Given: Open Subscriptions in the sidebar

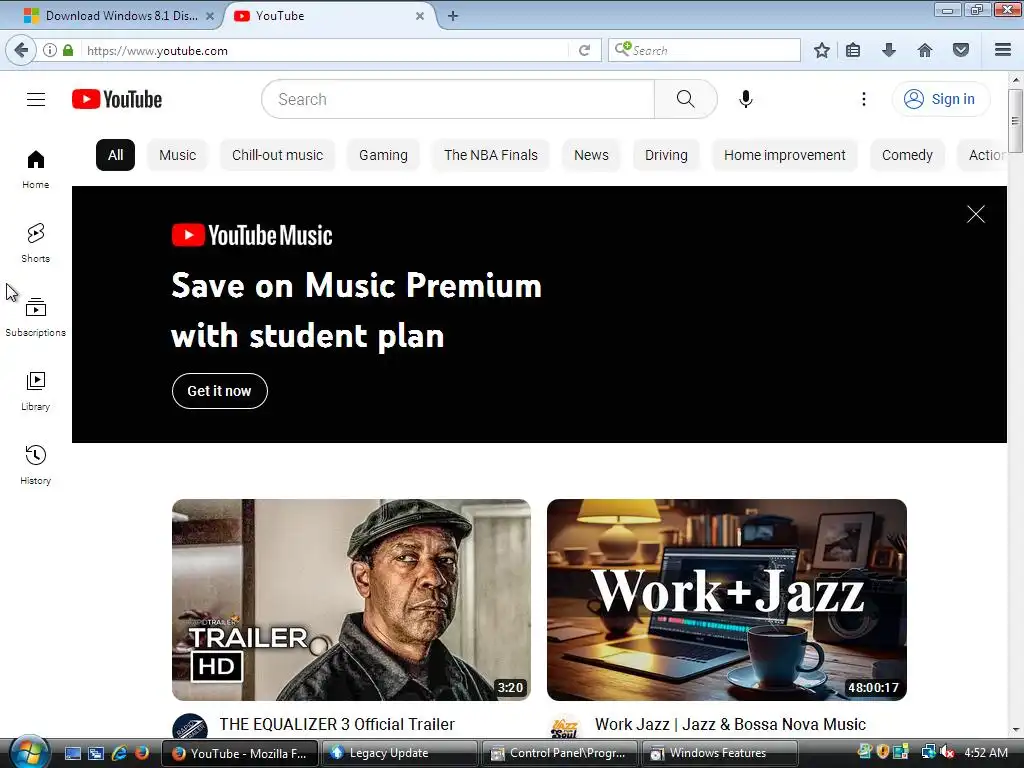Looking at the screenshot, I should click(36, 317).
